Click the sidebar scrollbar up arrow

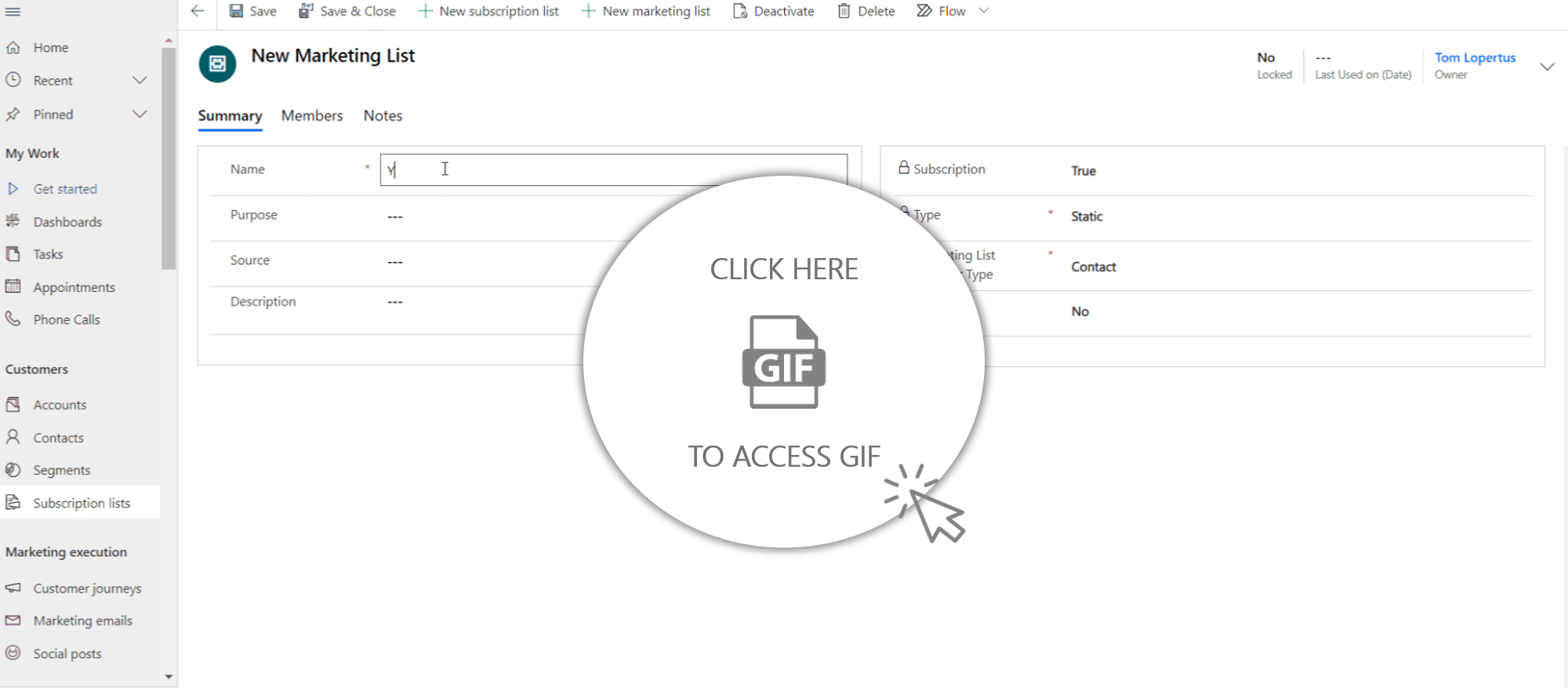click(169, 40)
